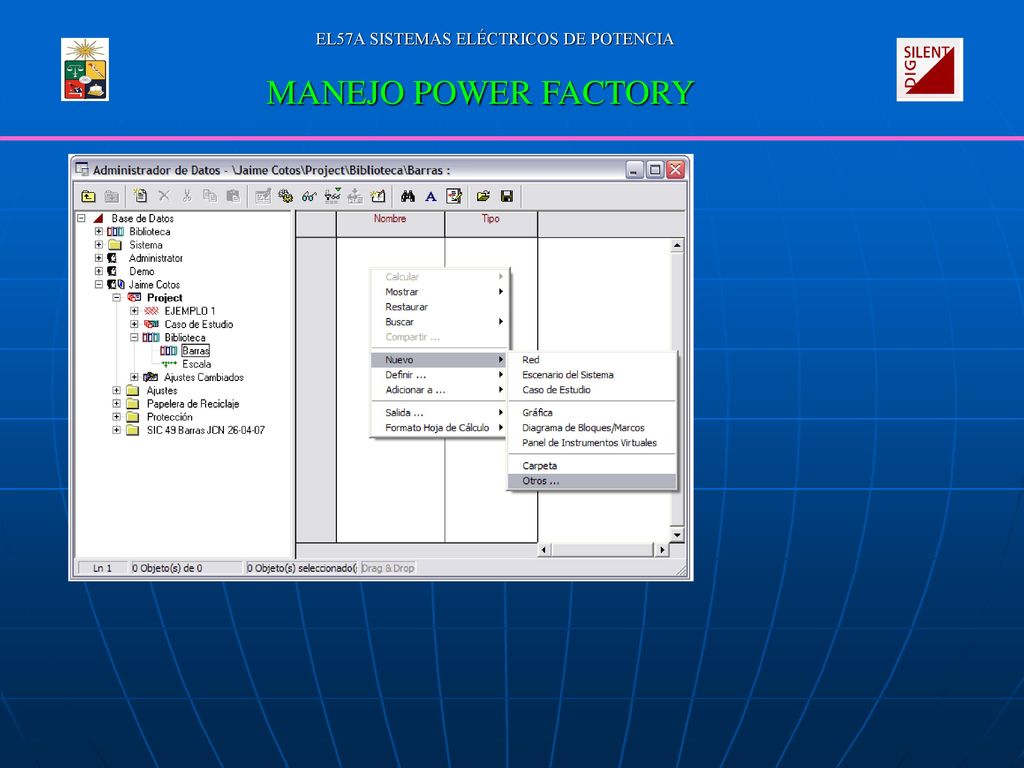This screenshot has height=768, width=1024.
Task: Select the Ajustes folder in the tree
Action: [x=162, y=391]
